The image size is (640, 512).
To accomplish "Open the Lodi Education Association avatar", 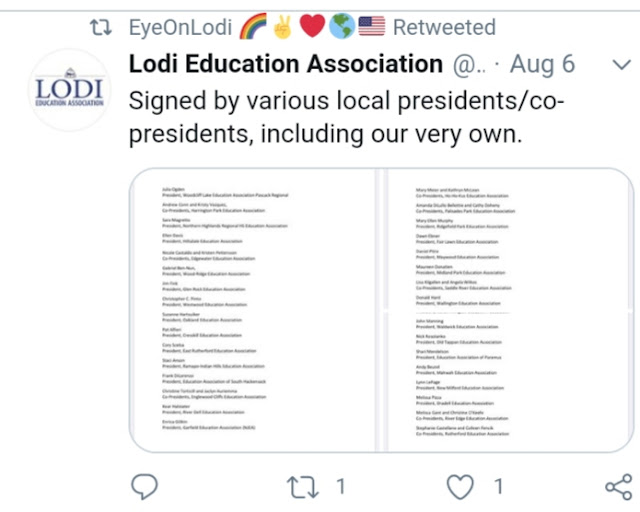I will coord(70,90).
